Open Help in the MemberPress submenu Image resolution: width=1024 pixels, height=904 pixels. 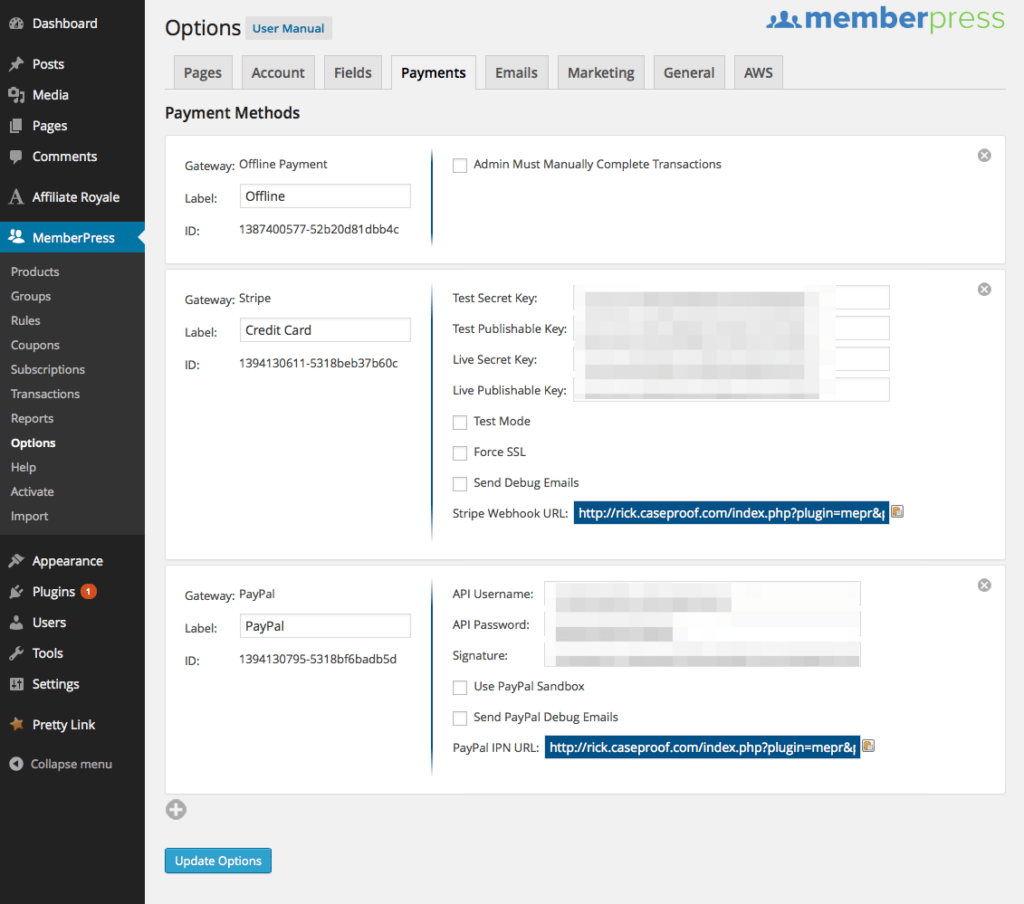coord(24,468)
